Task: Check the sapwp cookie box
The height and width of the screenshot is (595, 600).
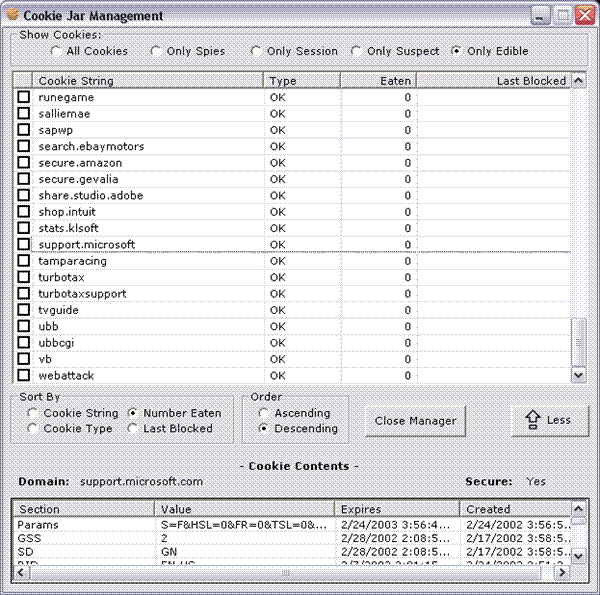Action: 24,130
